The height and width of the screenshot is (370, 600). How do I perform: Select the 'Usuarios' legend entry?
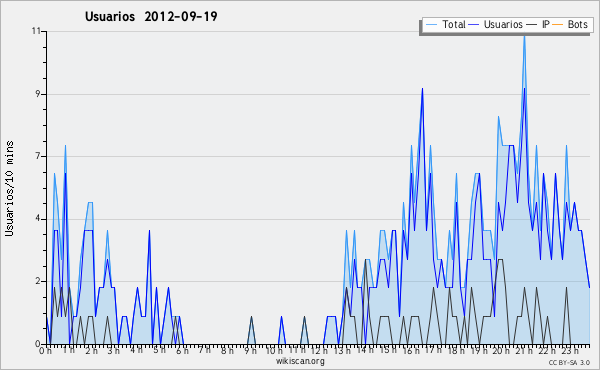tap(503, 24)
